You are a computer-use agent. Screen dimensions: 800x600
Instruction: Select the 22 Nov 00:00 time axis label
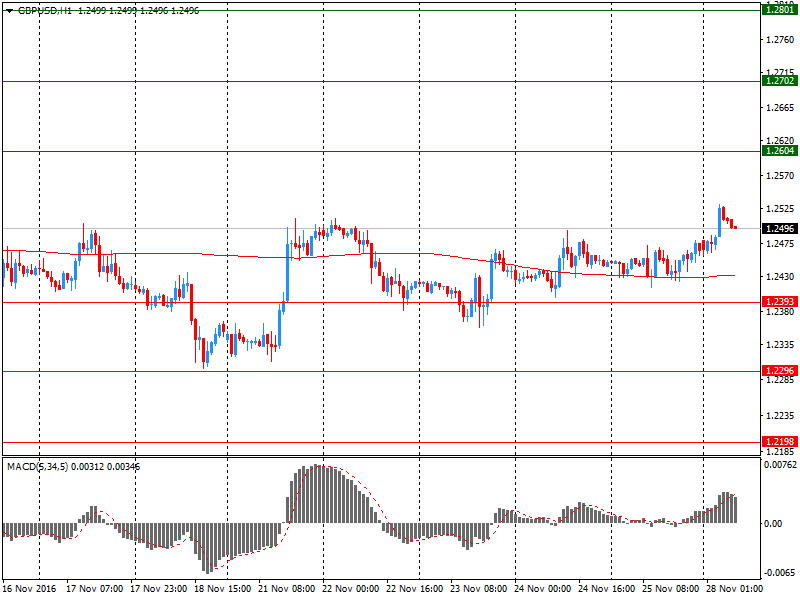point(351,588)
